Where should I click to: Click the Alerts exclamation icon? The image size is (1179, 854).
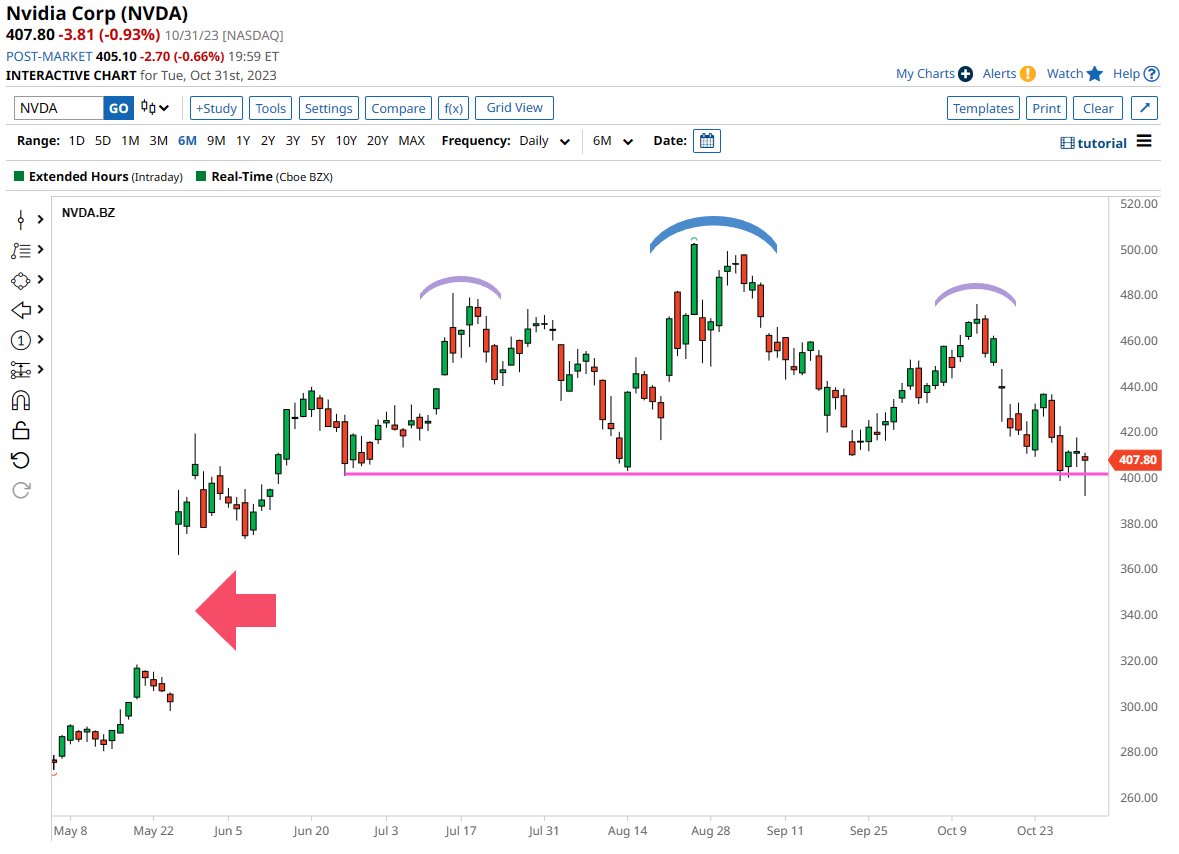pos(1028,74)
